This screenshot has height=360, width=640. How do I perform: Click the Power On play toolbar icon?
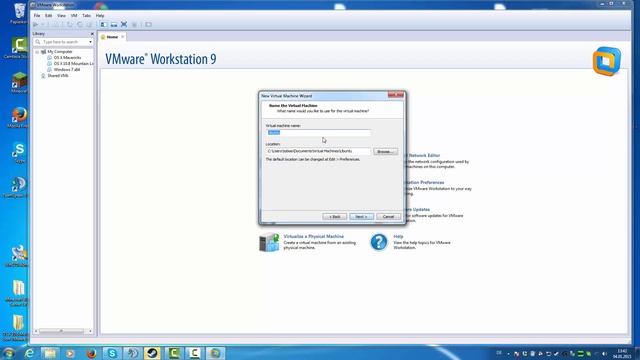[x=36, y=25]
